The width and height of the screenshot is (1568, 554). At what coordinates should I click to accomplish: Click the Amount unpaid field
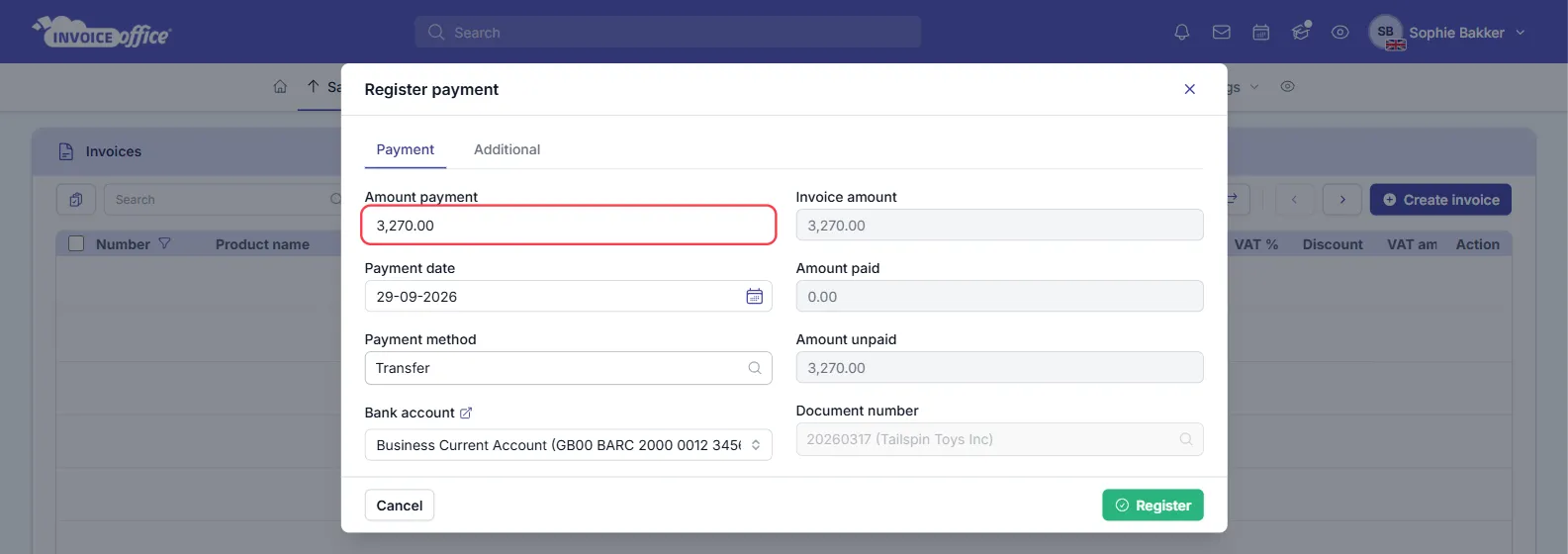(999, 368)
